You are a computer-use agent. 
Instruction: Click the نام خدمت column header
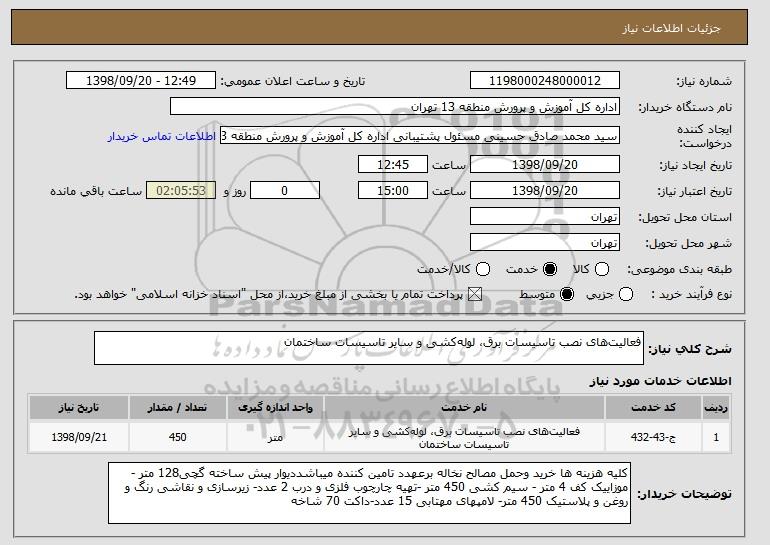click(x=464, y=408)
